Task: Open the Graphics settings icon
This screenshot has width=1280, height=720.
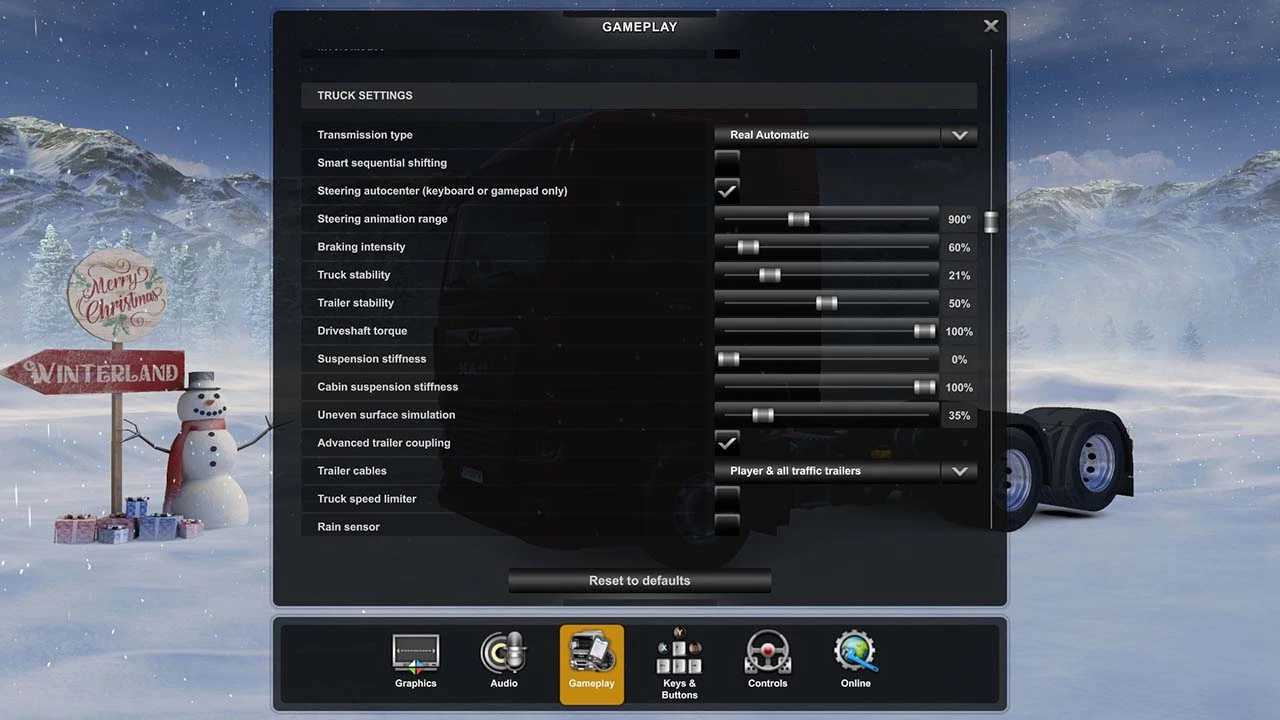Action: coord(415,655)
